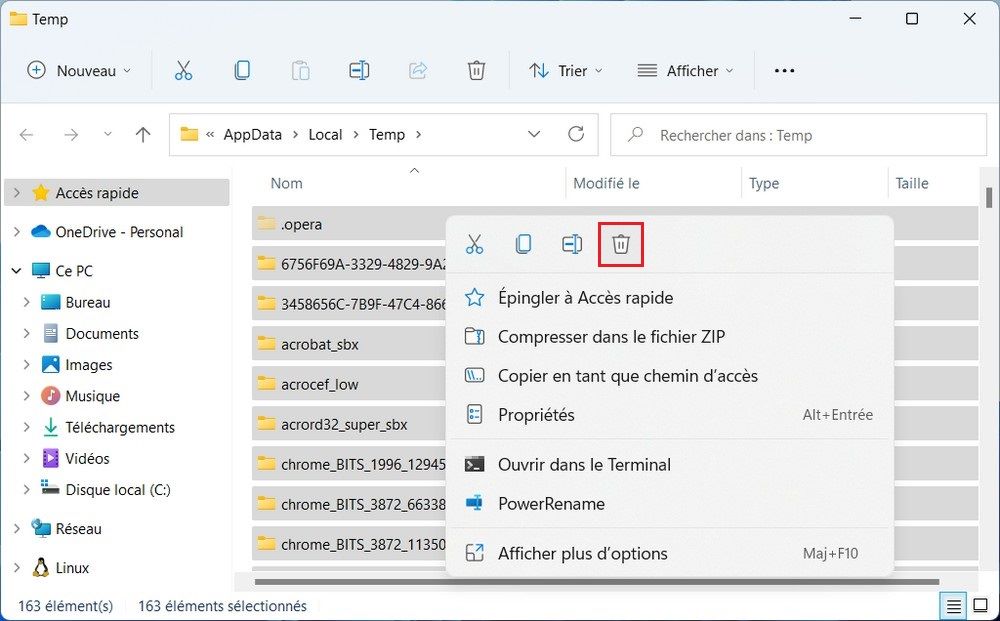Click the copy icon in context menu

[523, 245]
